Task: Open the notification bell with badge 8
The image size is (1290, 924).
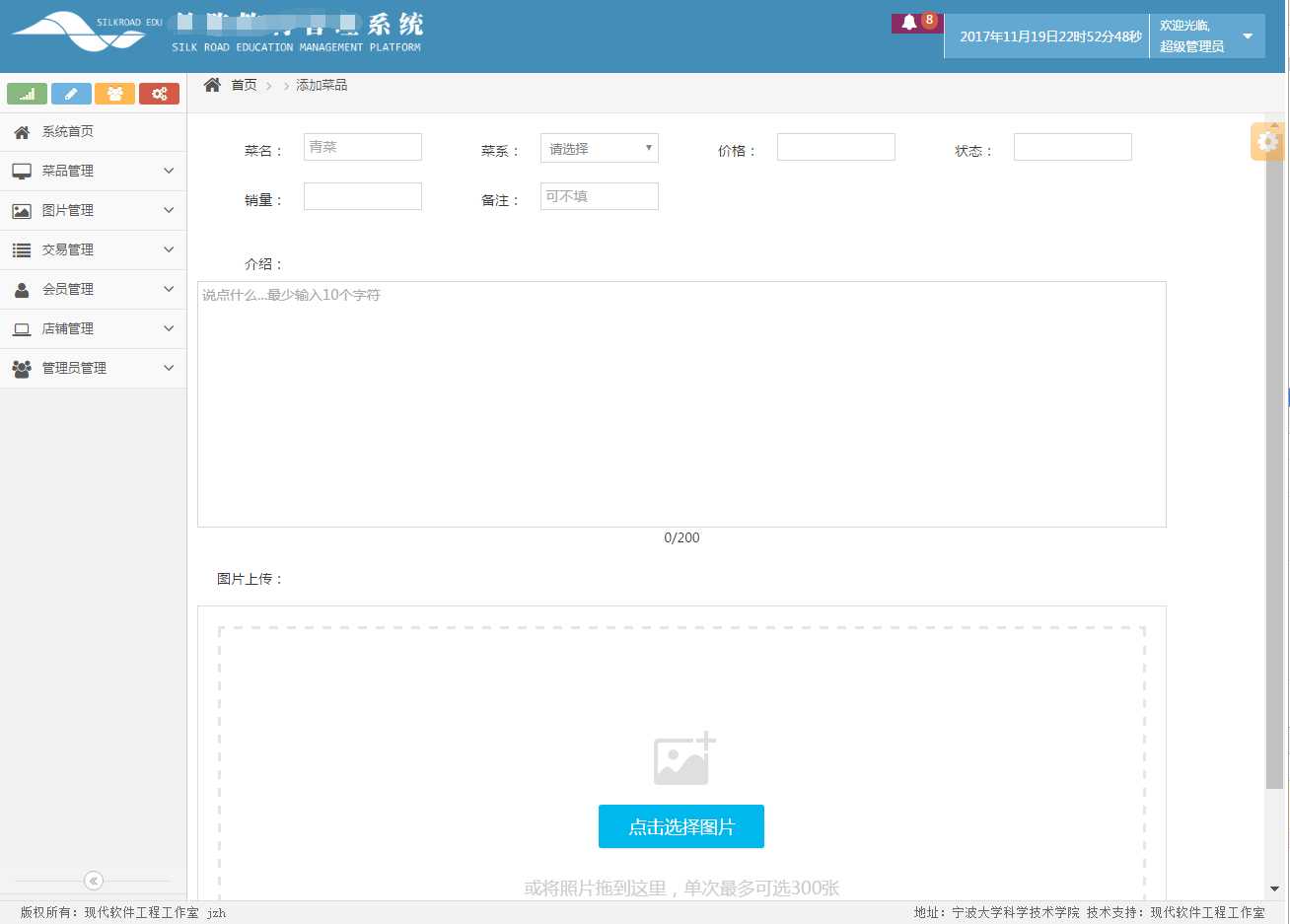Action: 917,23
